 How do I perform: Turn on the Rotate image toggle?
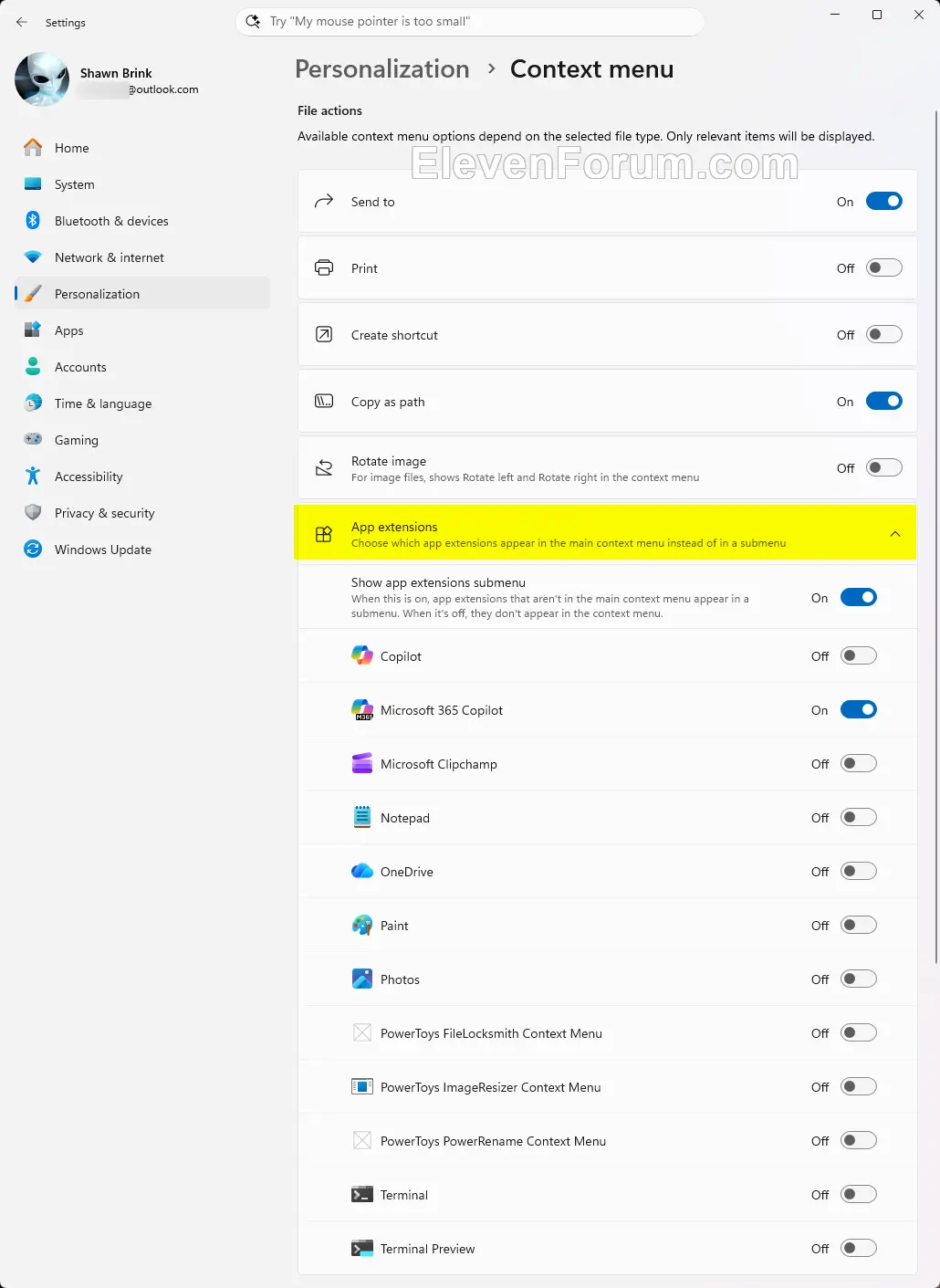(x=883, y=467)
